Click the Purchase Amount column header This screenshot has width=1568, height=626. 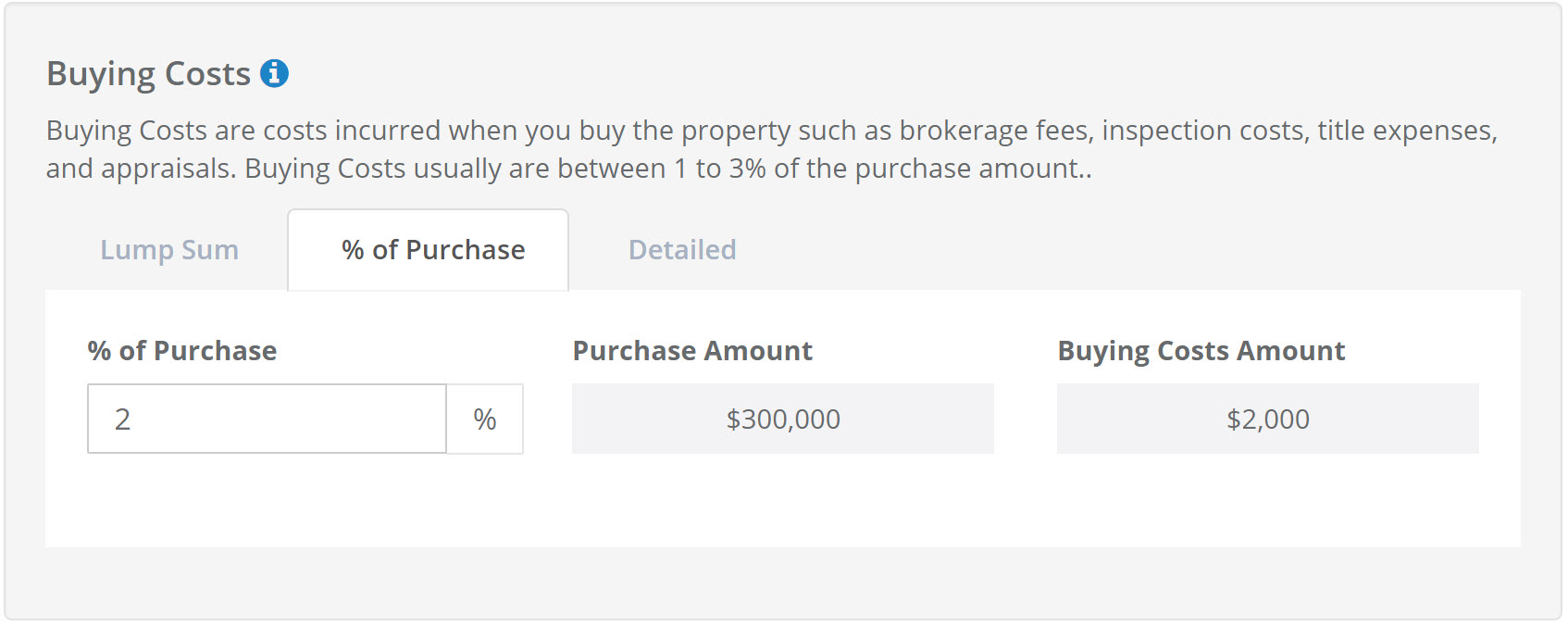tap(692, 351)
